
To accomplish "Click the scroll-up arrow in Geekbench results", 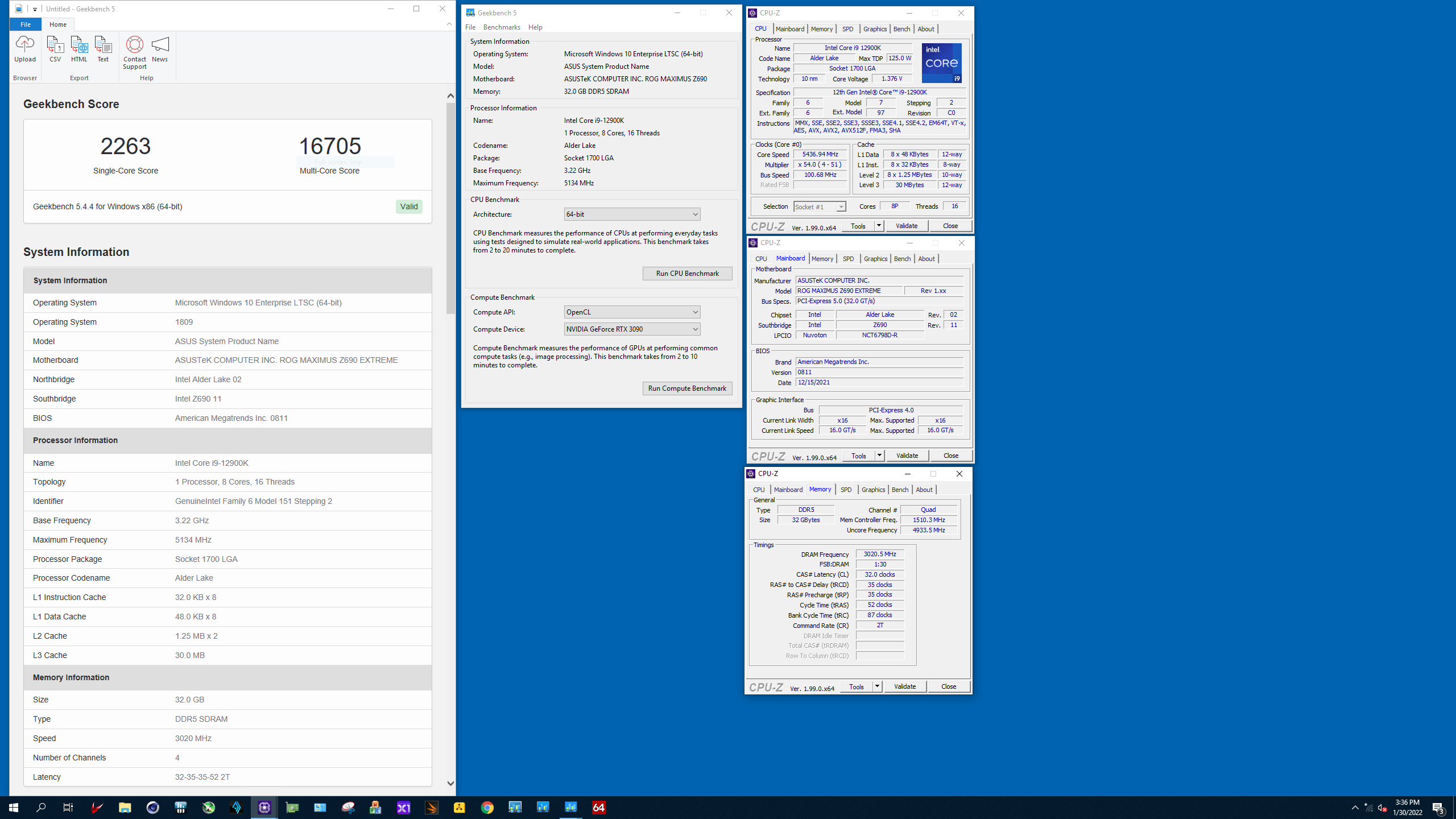I will click(x=450, y=96).
